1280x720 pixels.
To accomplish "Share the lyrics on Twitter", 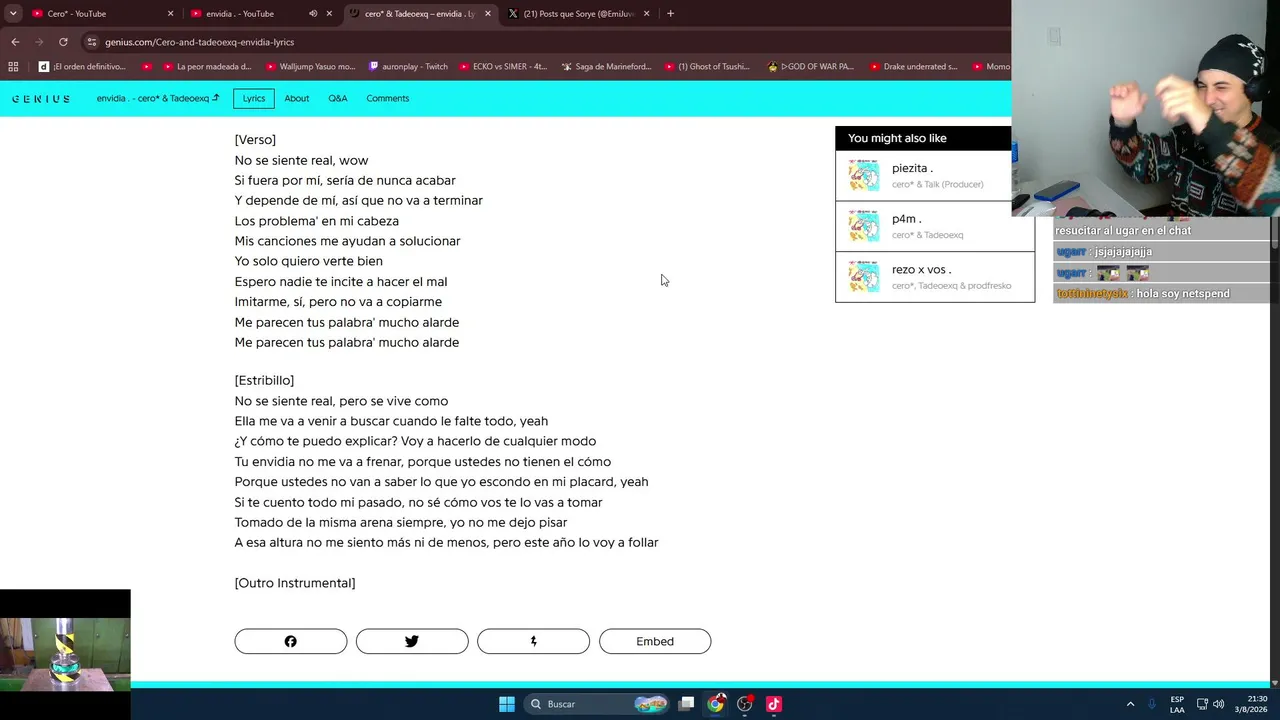I will [412, 641].
